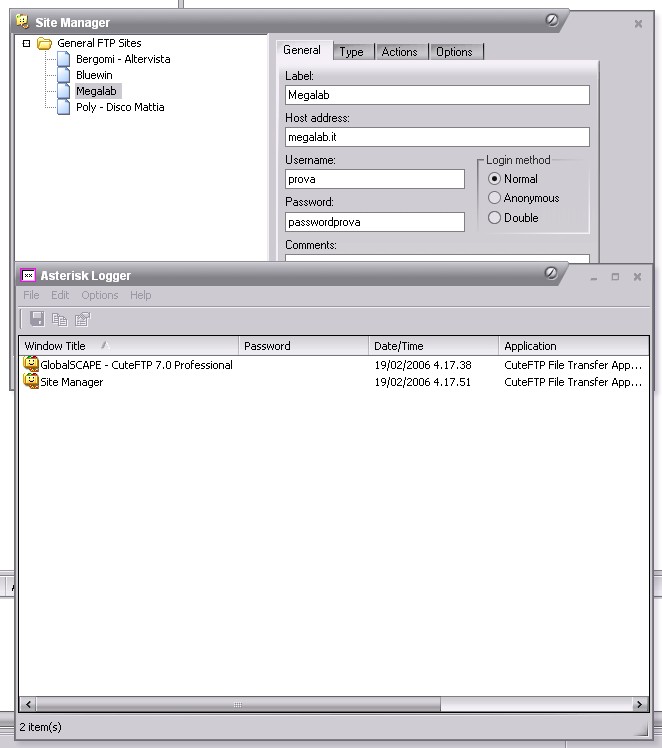Click the Megalab site page icon

point(63,91)
